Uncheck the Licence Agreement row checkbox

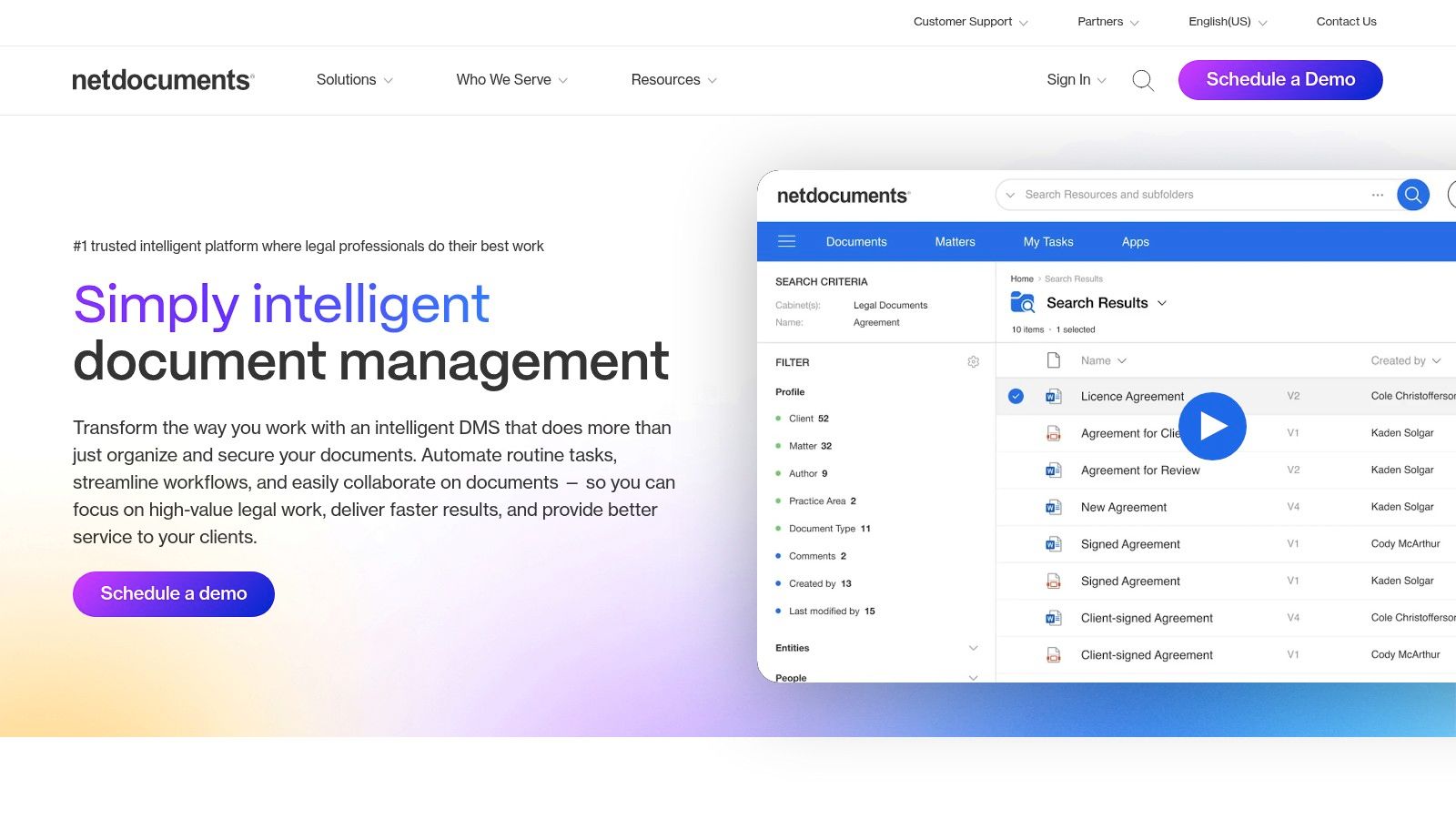(1016, 396)
